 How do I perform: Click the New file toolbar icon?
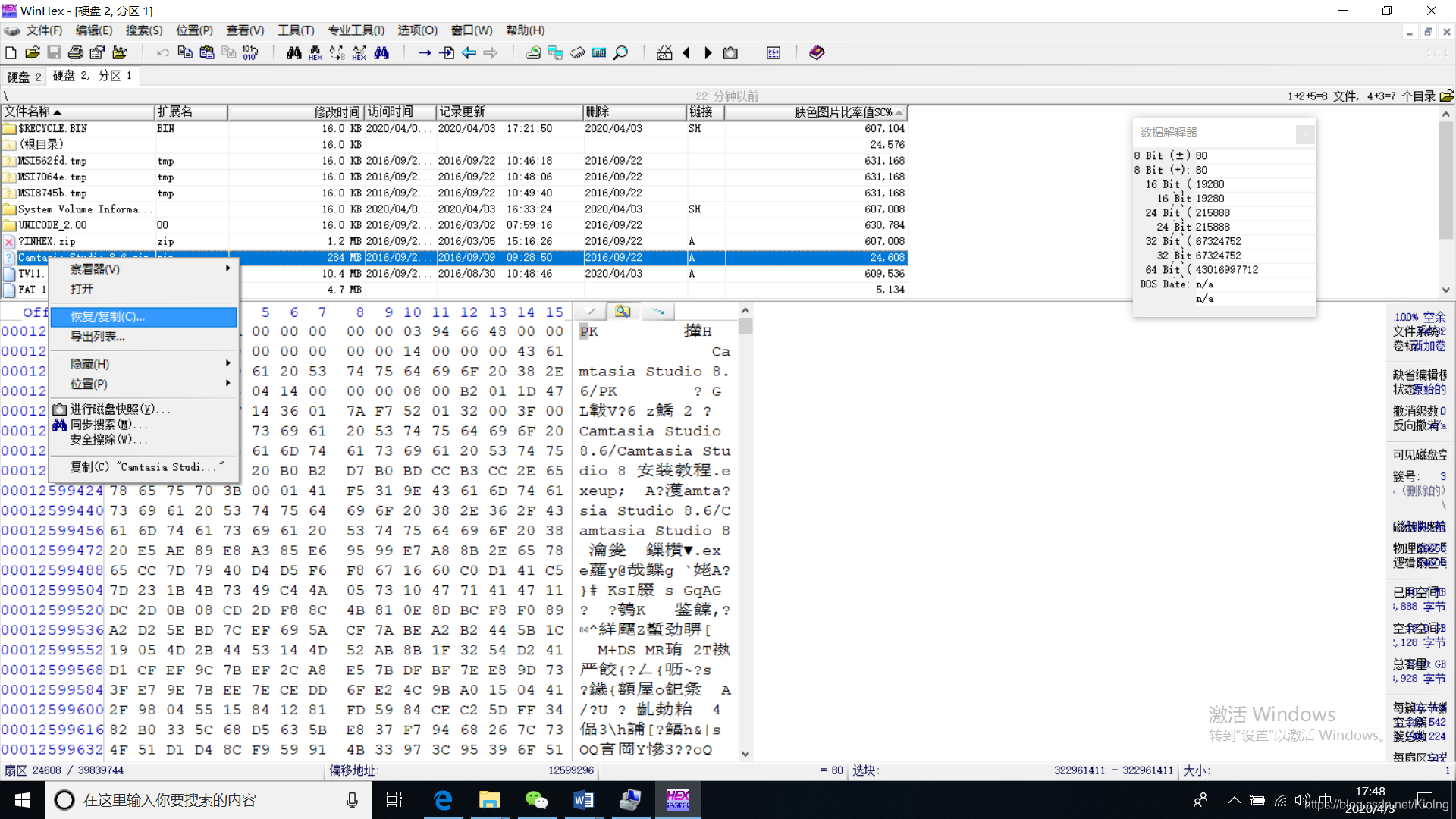coord(11,53)
